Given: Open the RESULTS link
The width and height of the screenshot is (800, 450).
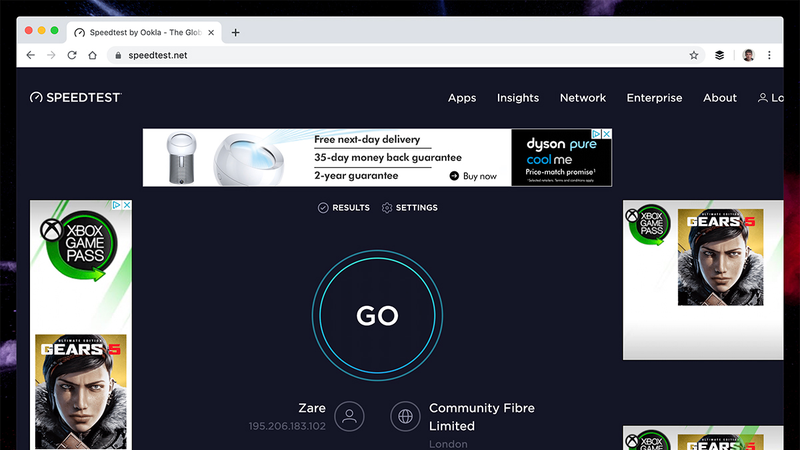Looking at the screenshot, I should click(x=344, y=208).
